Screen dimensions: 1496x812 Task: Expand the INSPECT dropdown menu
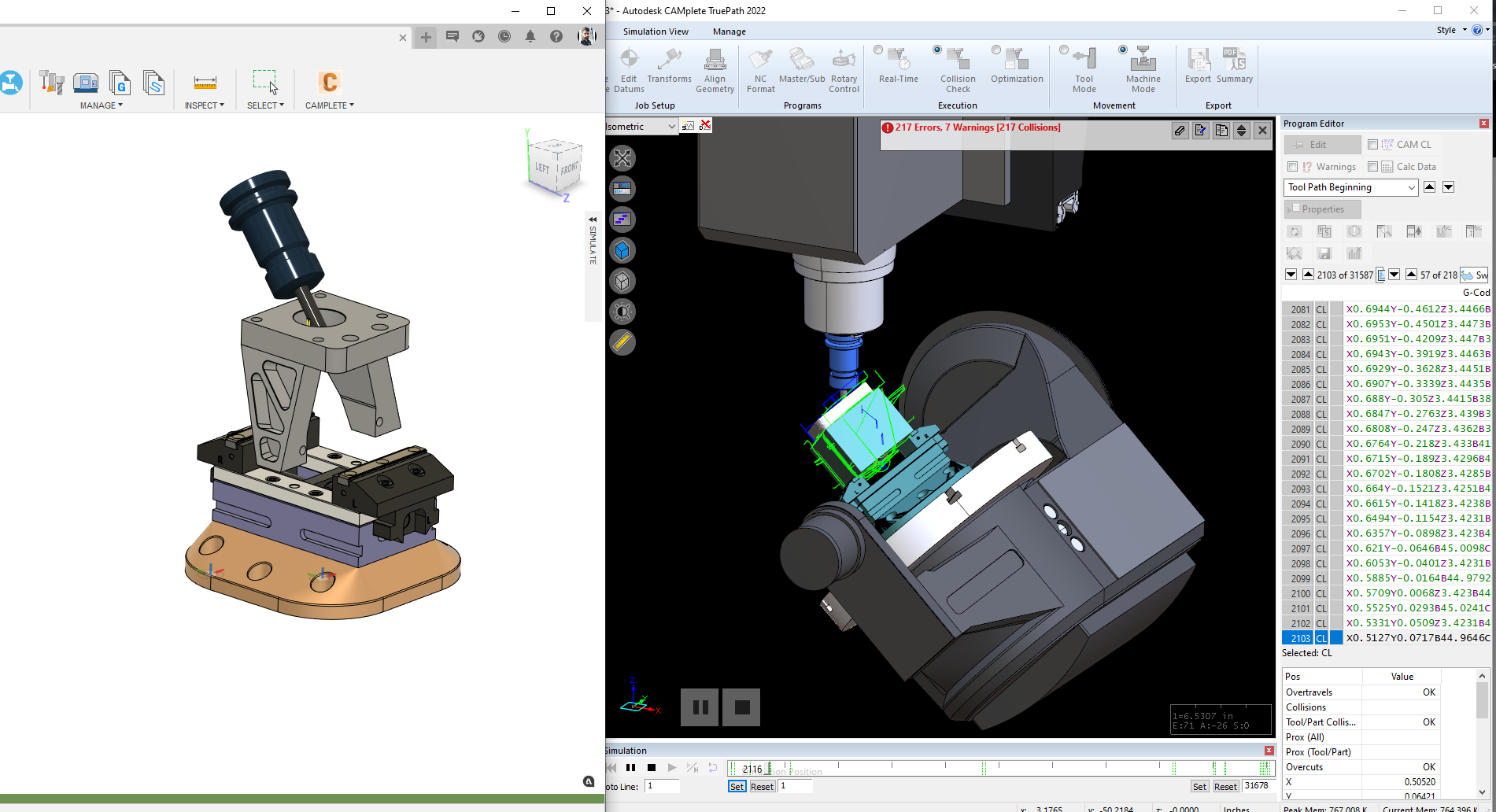coord(205,105)
